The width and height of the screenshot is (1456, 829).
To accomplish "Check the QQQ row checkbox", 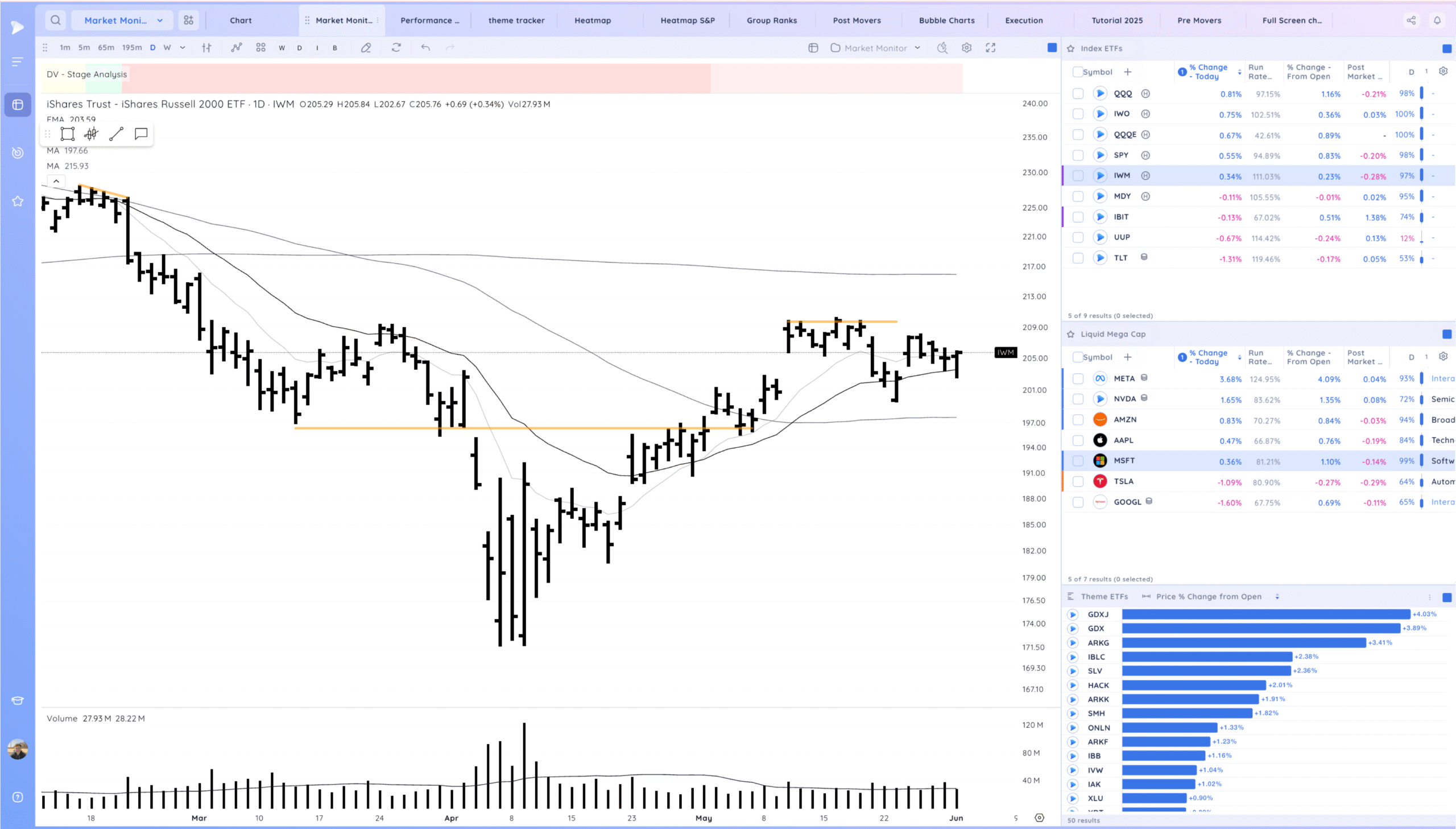I will [x=1078, y=94].
